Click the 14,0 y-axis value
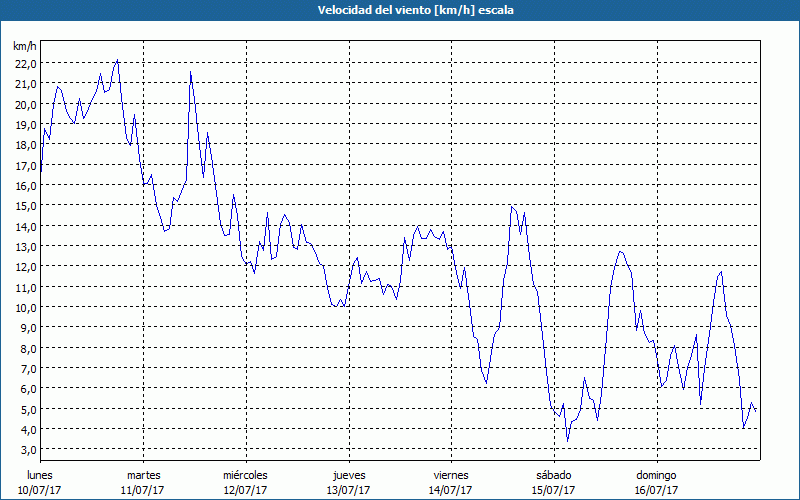The image size is (800, 500). pyautogui.click(x=26, y=226)
